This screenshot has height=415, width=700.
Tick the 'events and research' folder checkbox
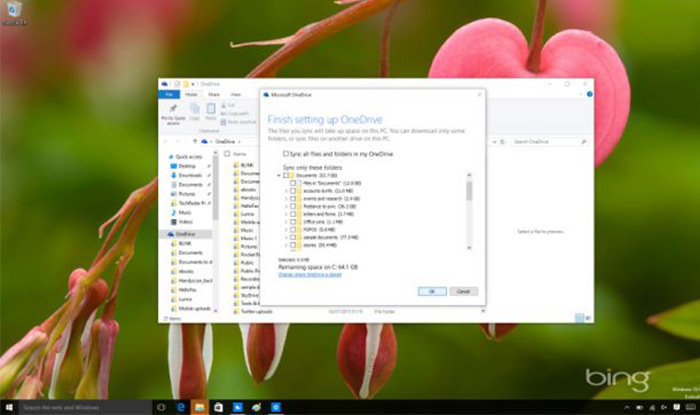[x=293, y=199]
